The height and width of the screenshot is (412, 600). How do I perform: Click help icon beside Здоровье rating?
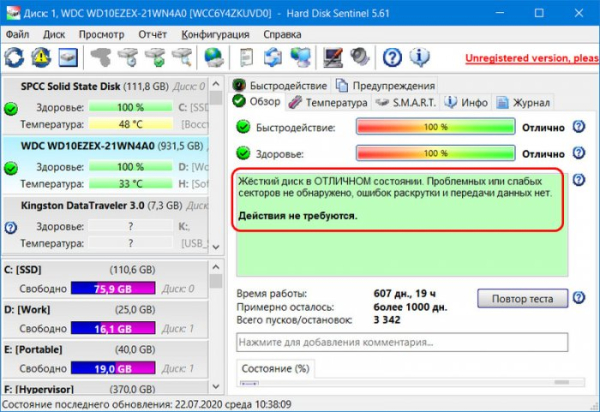click(x=578, y=153)
